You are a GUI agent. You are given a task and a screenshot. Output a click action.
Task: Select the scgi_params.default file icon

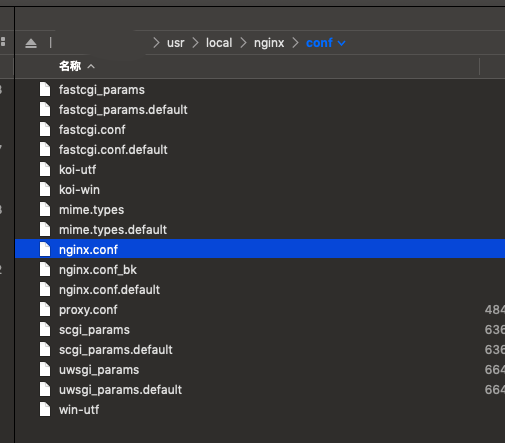tap(45, 350)
